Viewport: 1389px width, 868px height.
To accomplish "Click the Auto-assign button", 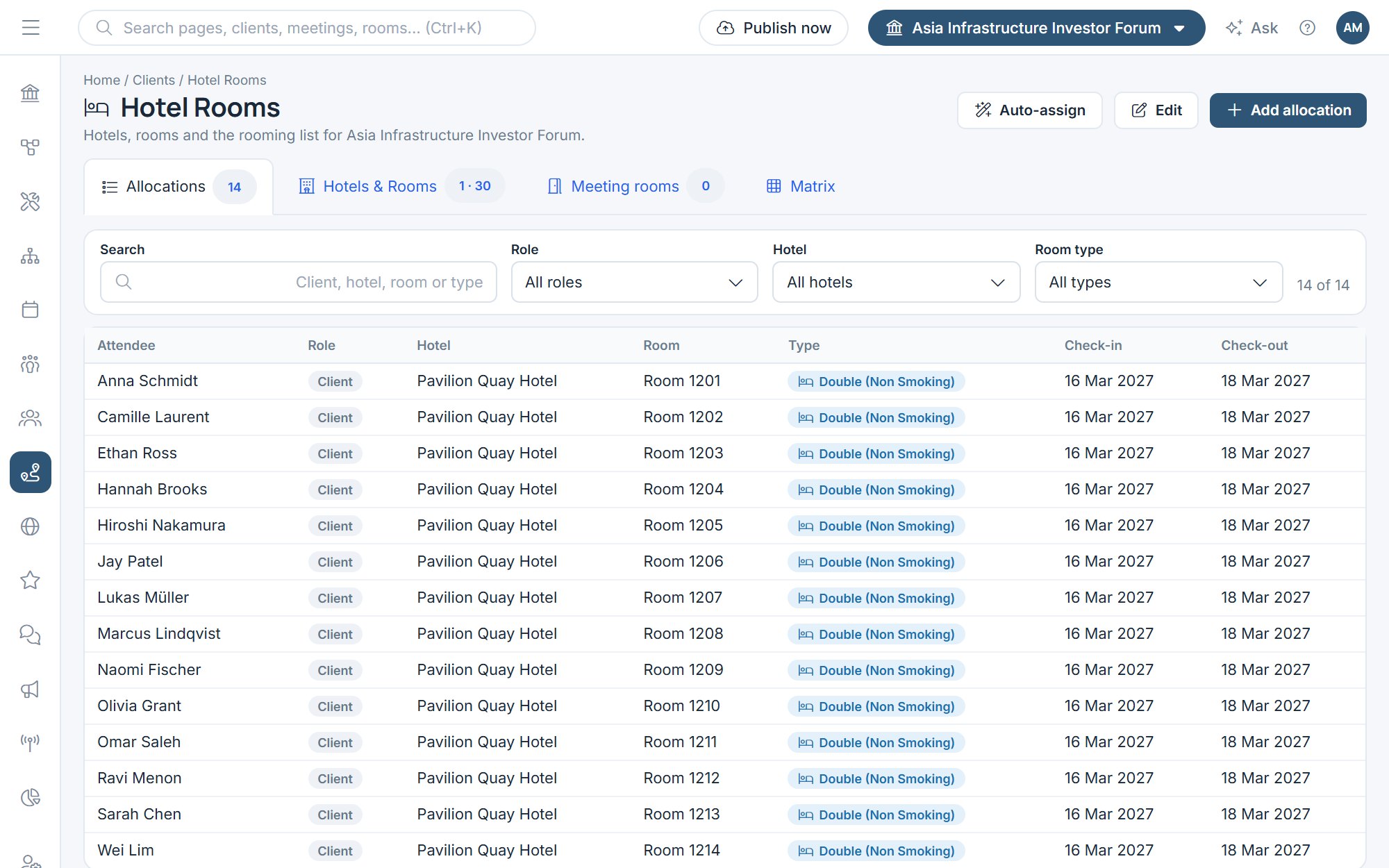I will click(x=1029, y=110).
